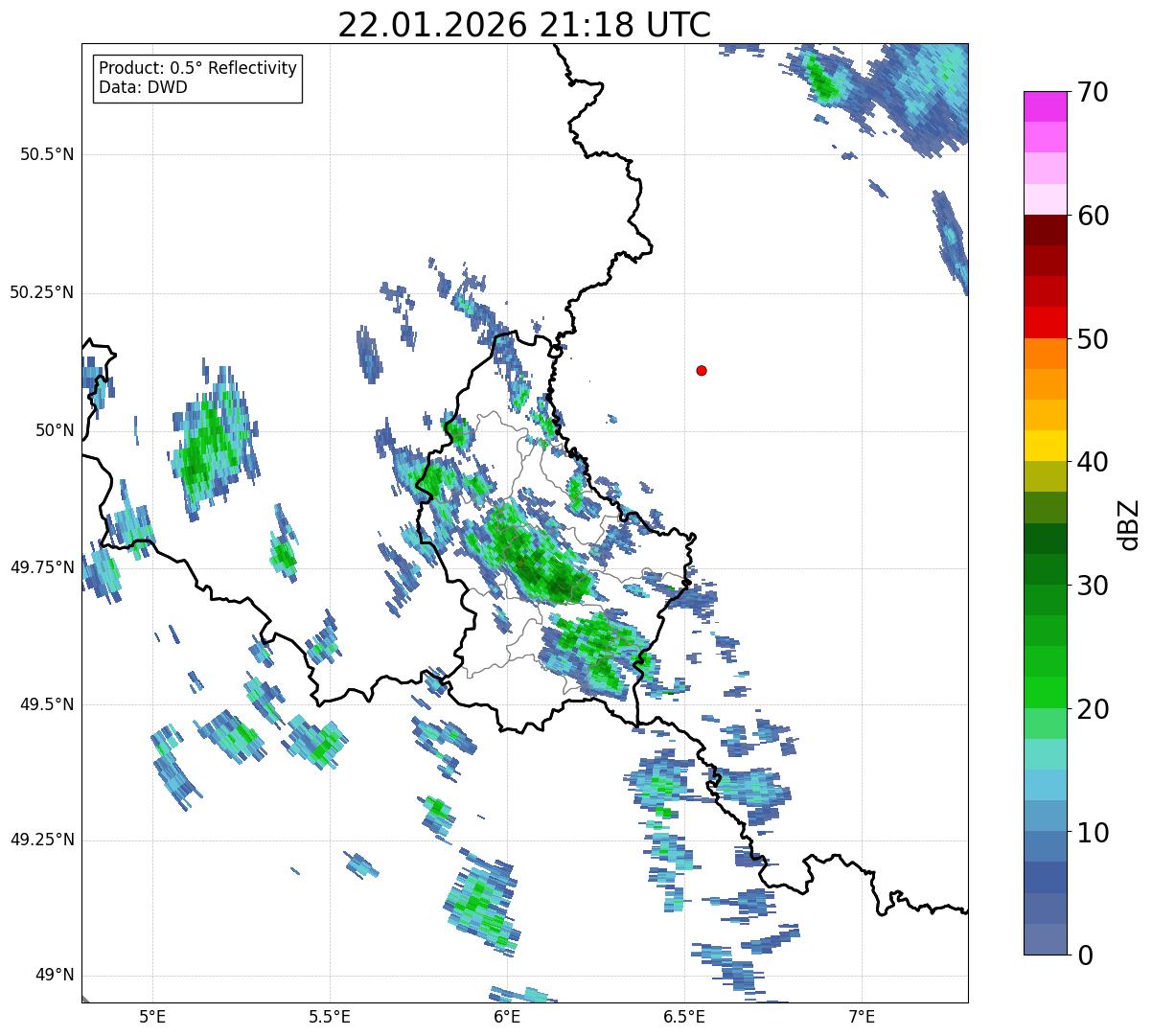Click the orange colorbar swatch below 50

click(x=1045, y=354)
